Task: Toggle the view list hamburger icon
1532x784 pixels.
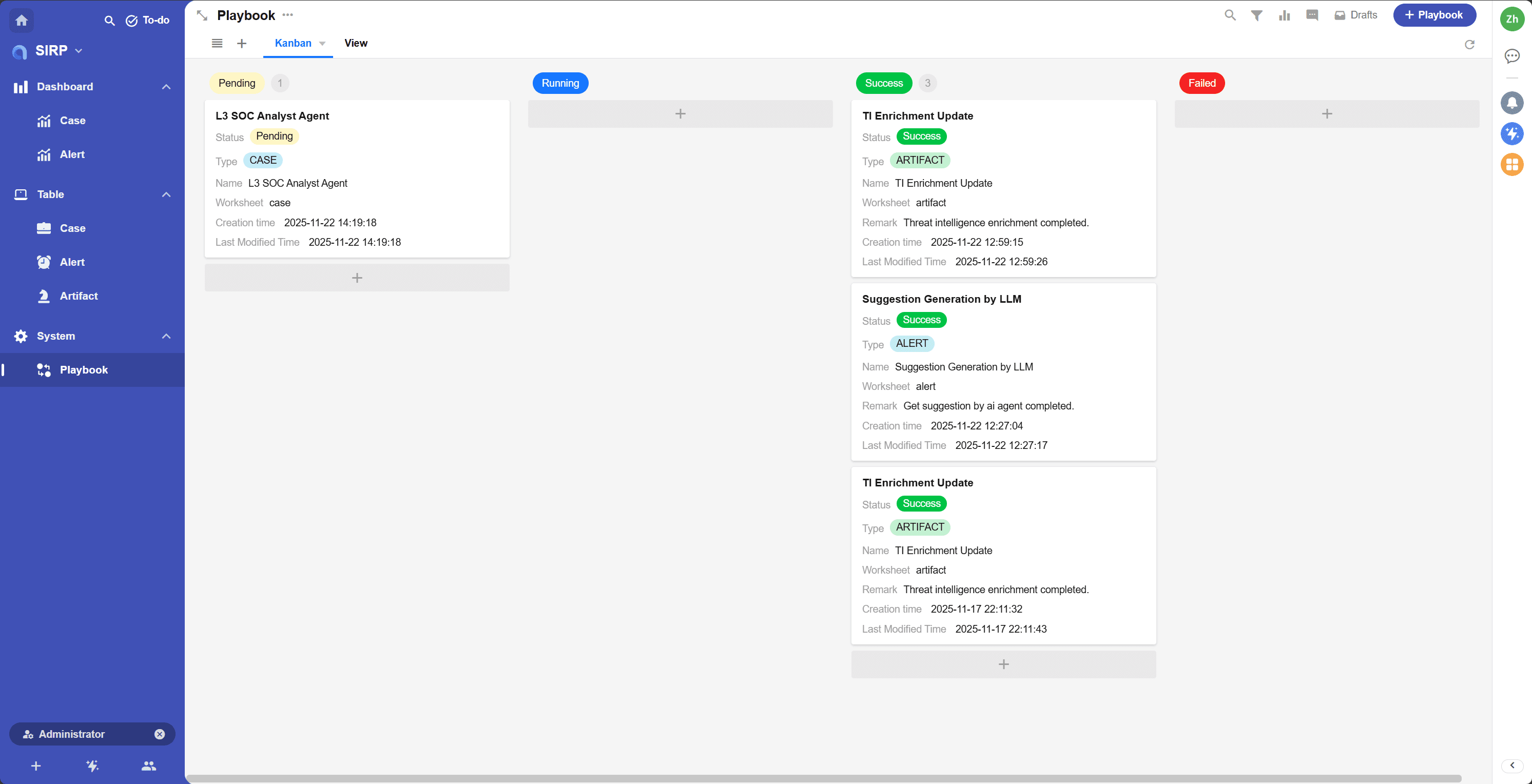Action: coord(217,44)
